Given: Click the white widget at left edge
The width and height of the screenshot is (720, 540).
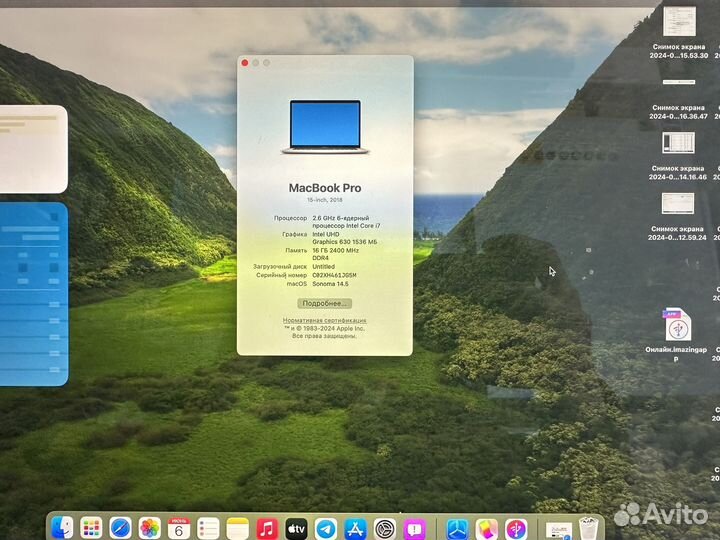Looking at the screenshot, I should [x=33, y=149].
